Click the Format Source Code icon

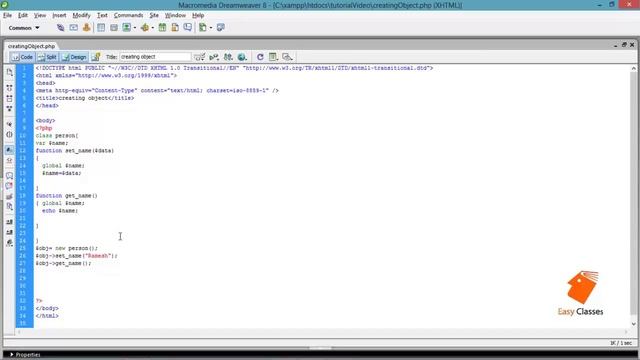(x=9, y=243)
